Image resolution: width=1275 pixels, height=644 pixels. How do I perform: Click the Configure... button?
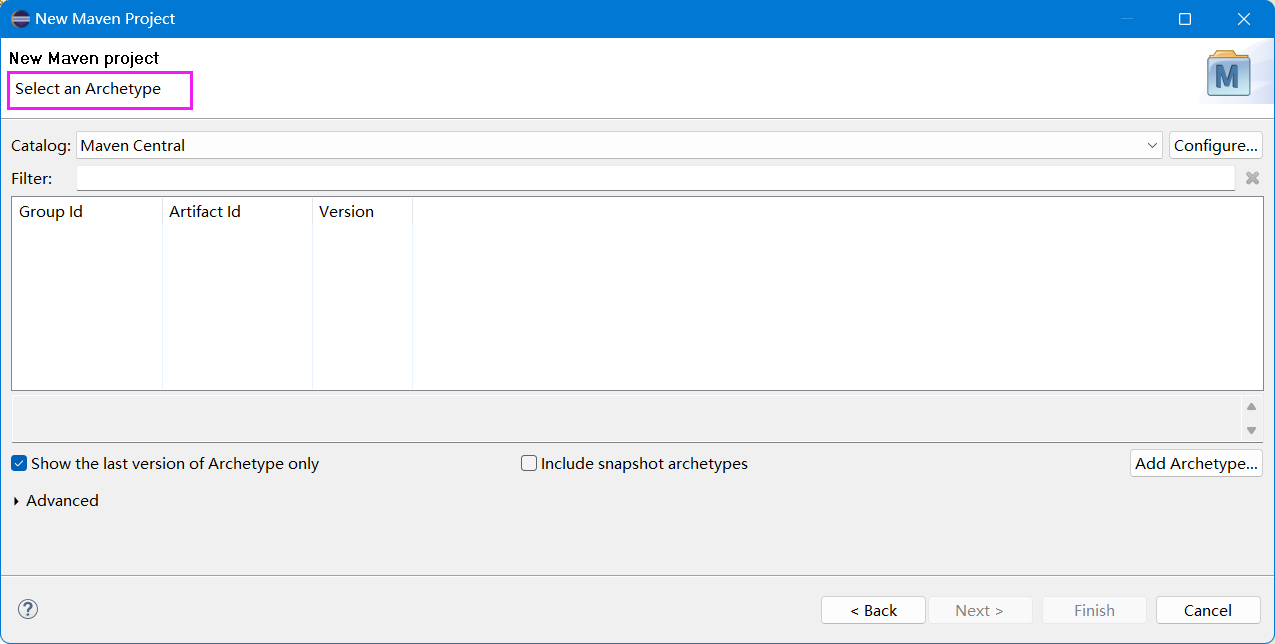coord(1216,145)
